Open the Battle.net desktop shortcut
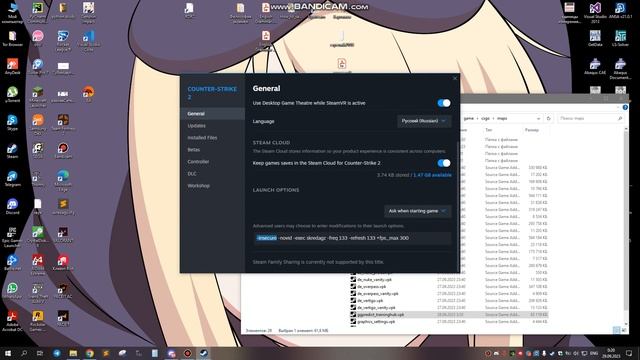Screen dimensions: 640x360 (x=12, y=262)
